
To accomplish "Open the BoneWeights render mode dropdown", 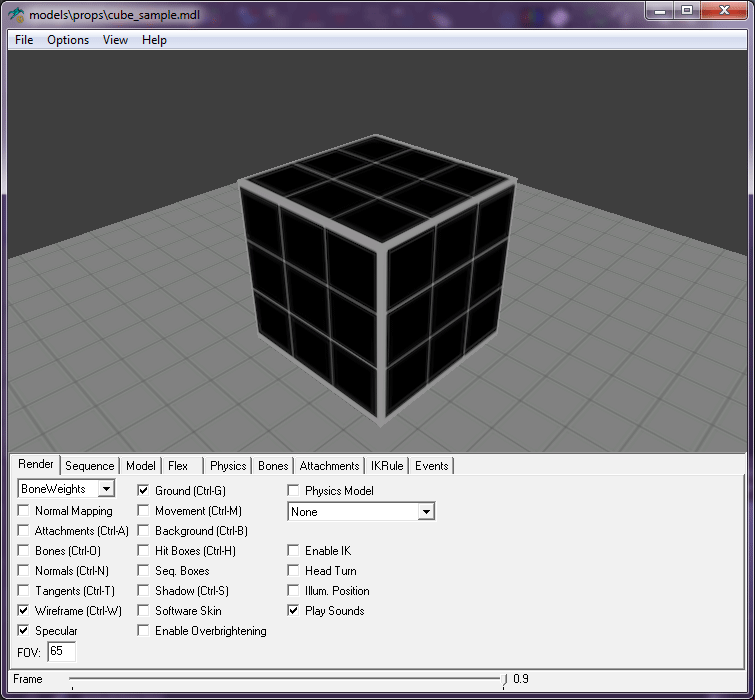I will [x=106, y=489].
